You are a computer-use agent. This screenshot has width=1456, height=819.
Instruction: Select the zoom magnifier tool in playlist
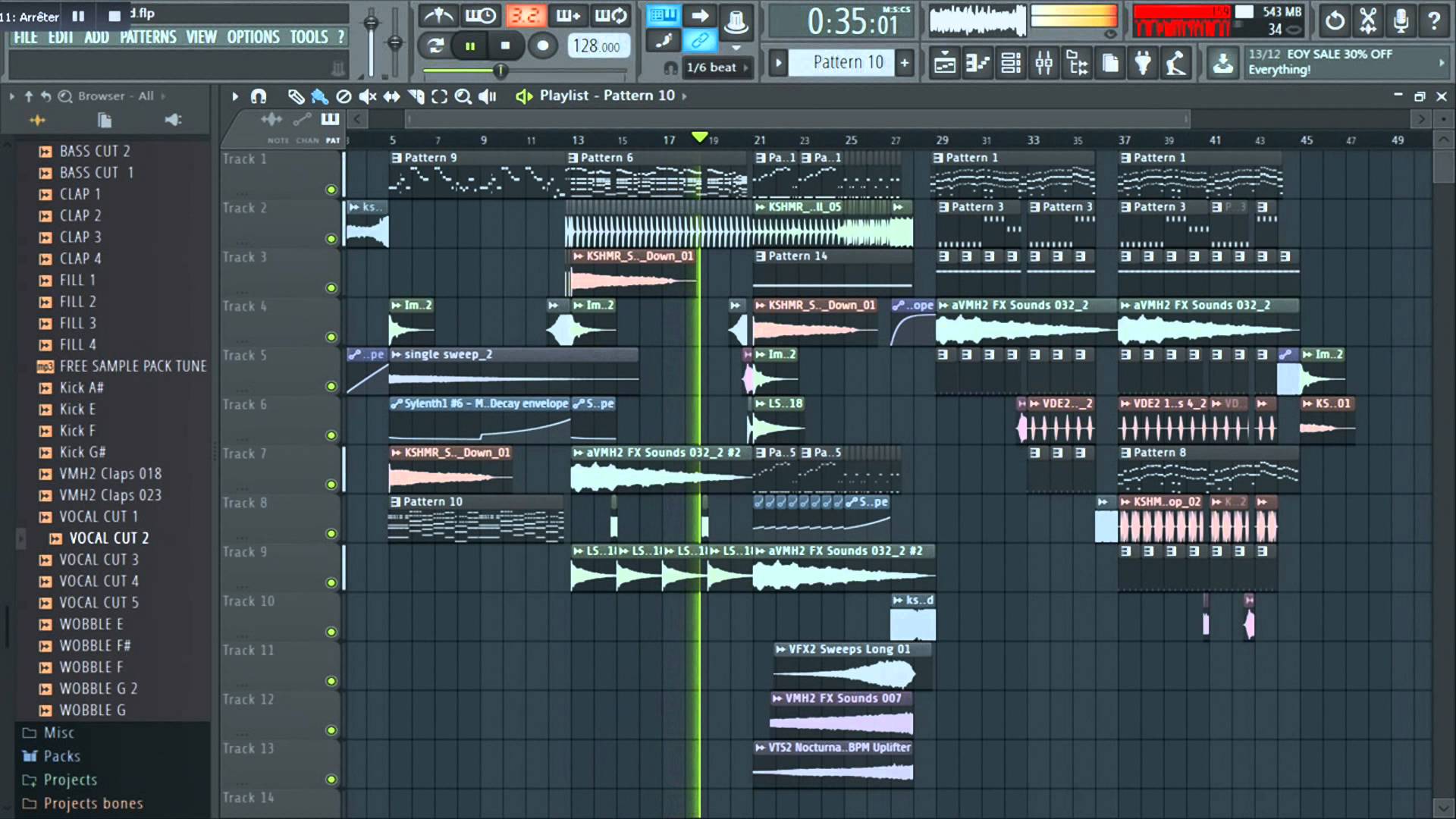[463, 96]
